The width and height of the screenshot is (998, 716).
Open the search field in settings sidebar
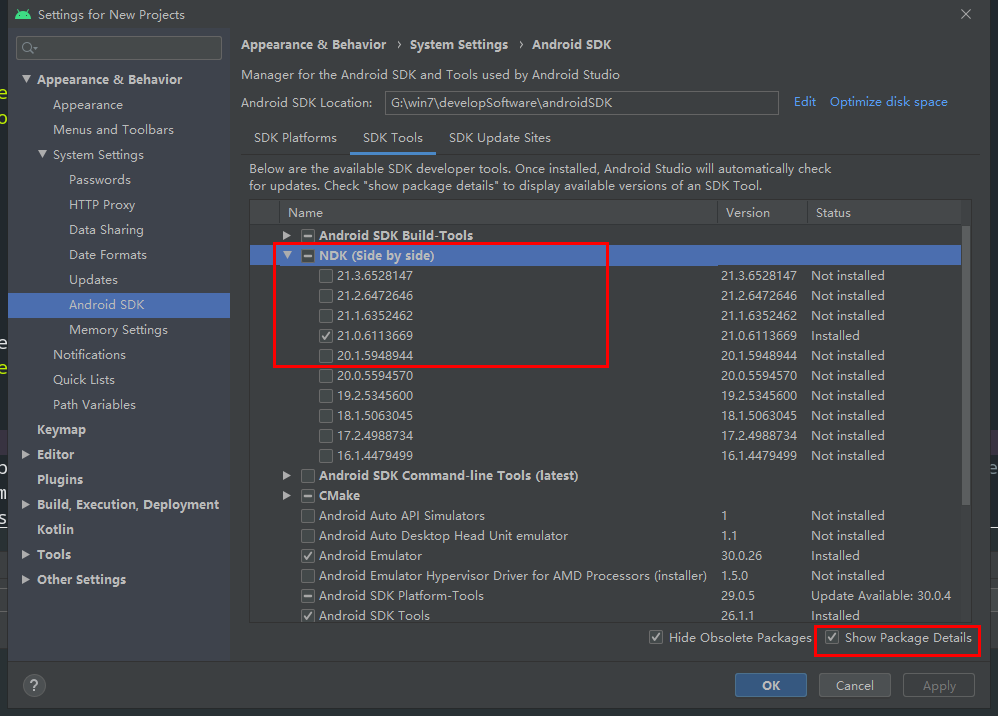point(118,47)
